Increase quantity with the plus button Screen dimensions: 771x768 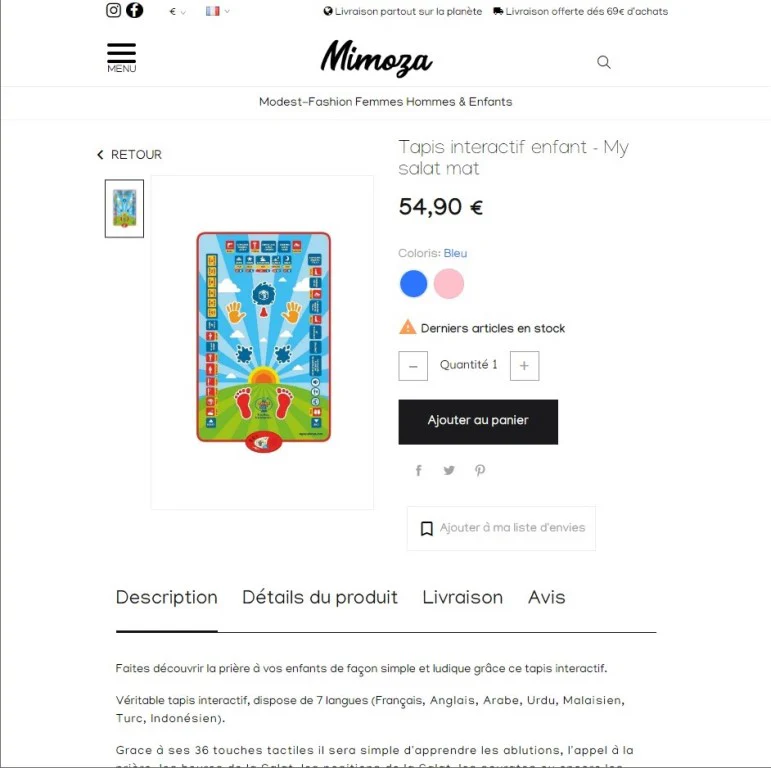point(524,366)
